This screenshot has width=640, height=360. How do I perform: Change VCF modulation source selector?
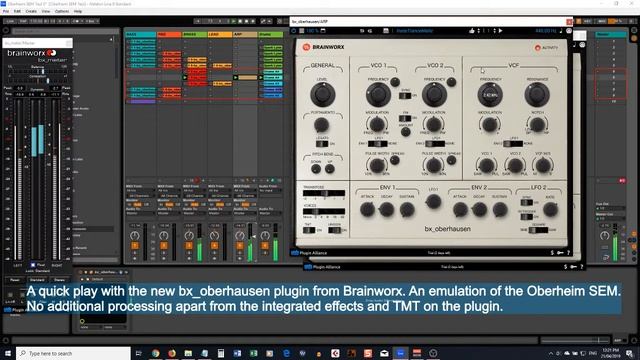pos(513,144)
